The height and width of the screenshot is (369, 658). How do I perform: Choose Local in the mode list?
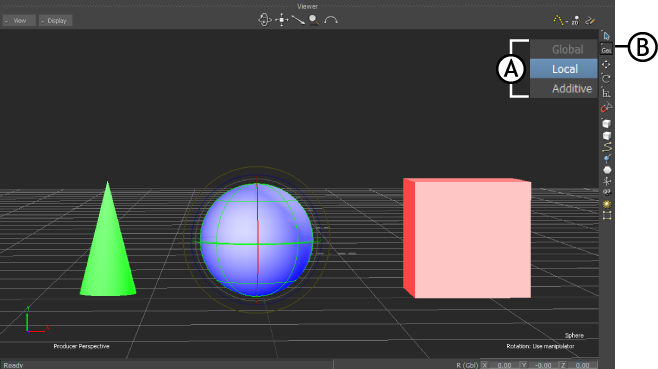pos(564,69)
